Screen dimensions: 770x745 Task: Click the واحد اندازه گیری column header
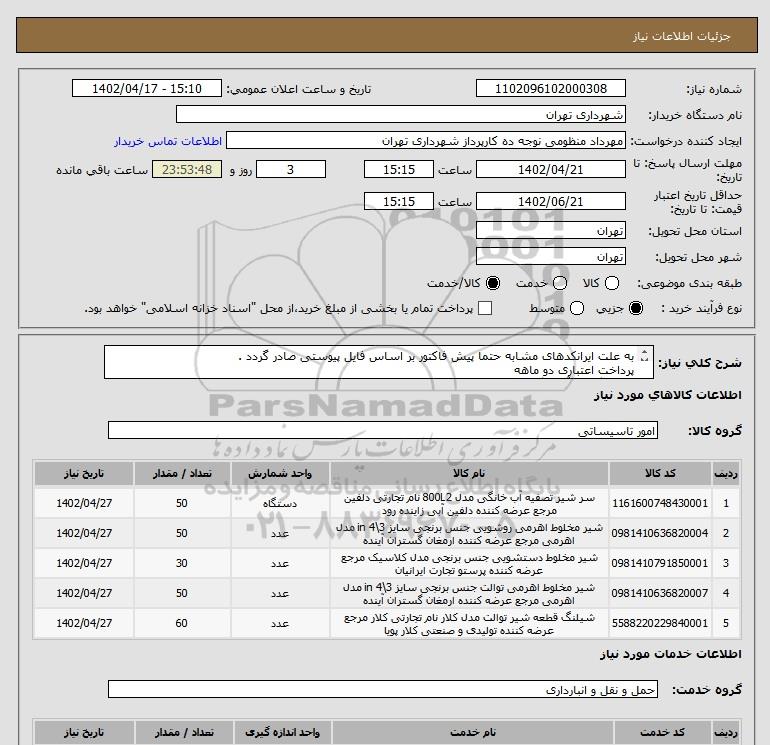282,732
